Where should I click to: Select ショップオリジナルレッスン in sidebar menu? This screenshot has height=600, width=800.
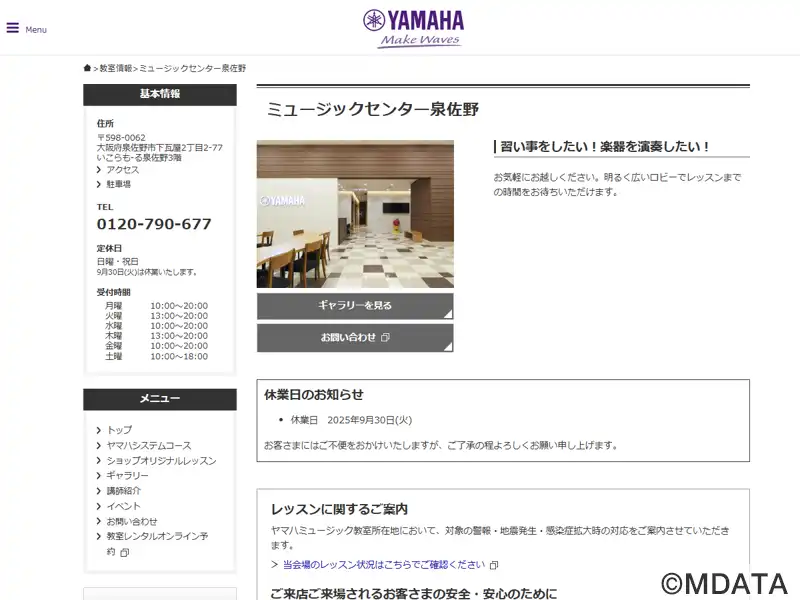[161, 461]
